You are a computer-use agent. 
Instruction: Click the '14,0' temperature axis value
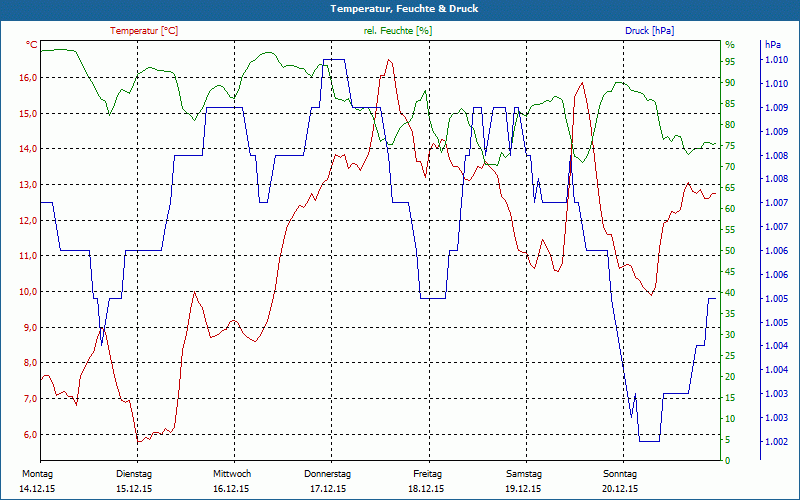[28, 148]
